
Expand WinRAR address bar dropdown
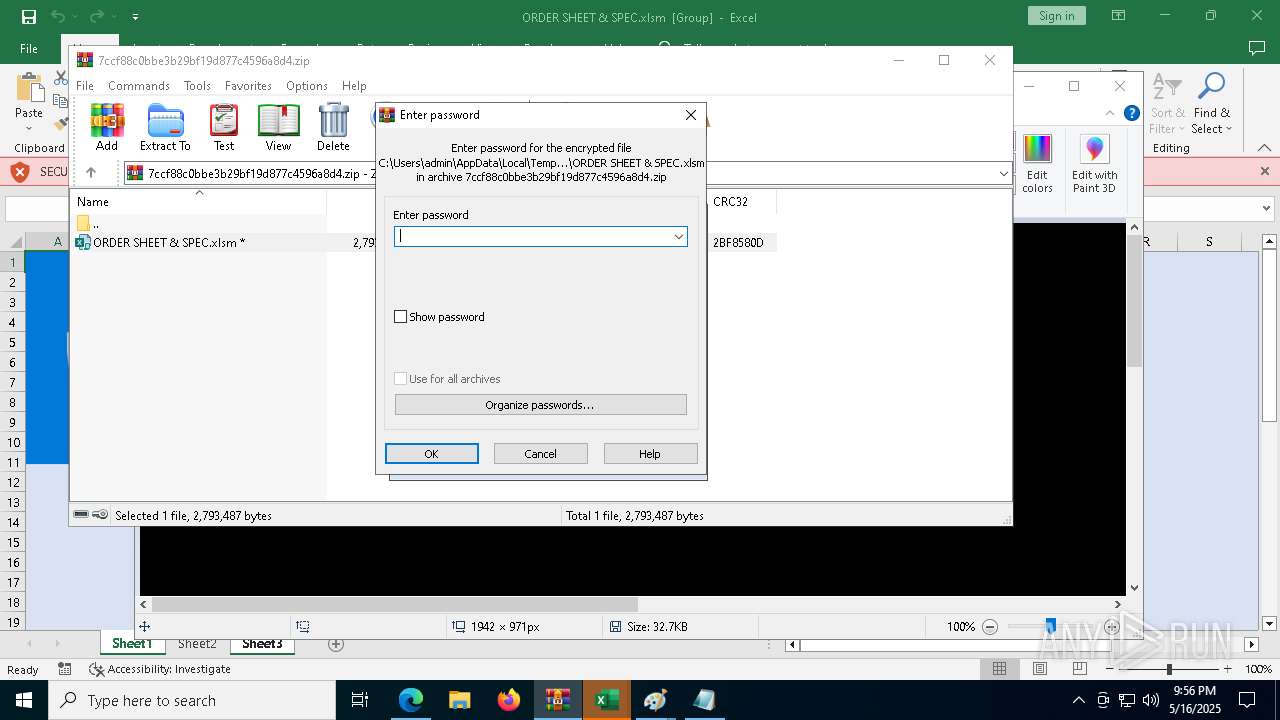point(1003,173)
